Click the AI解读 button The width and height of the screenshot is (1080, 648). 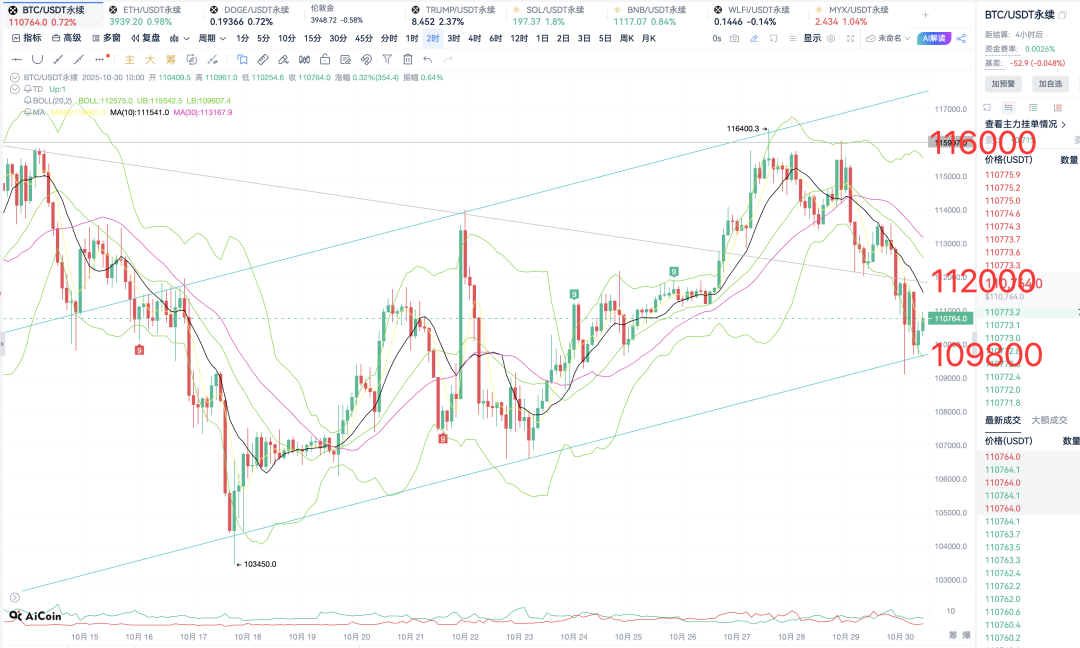[934, 38]
